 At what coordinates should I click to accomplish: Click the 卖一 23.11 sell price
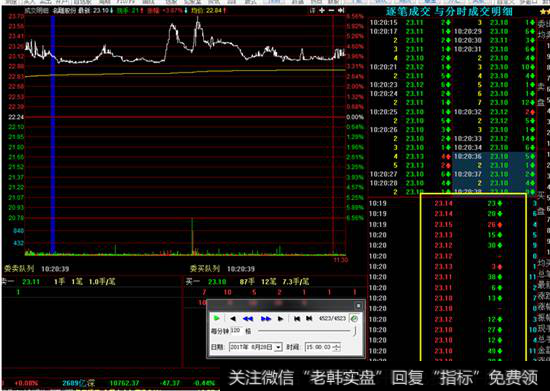click(x=31, y=282)
